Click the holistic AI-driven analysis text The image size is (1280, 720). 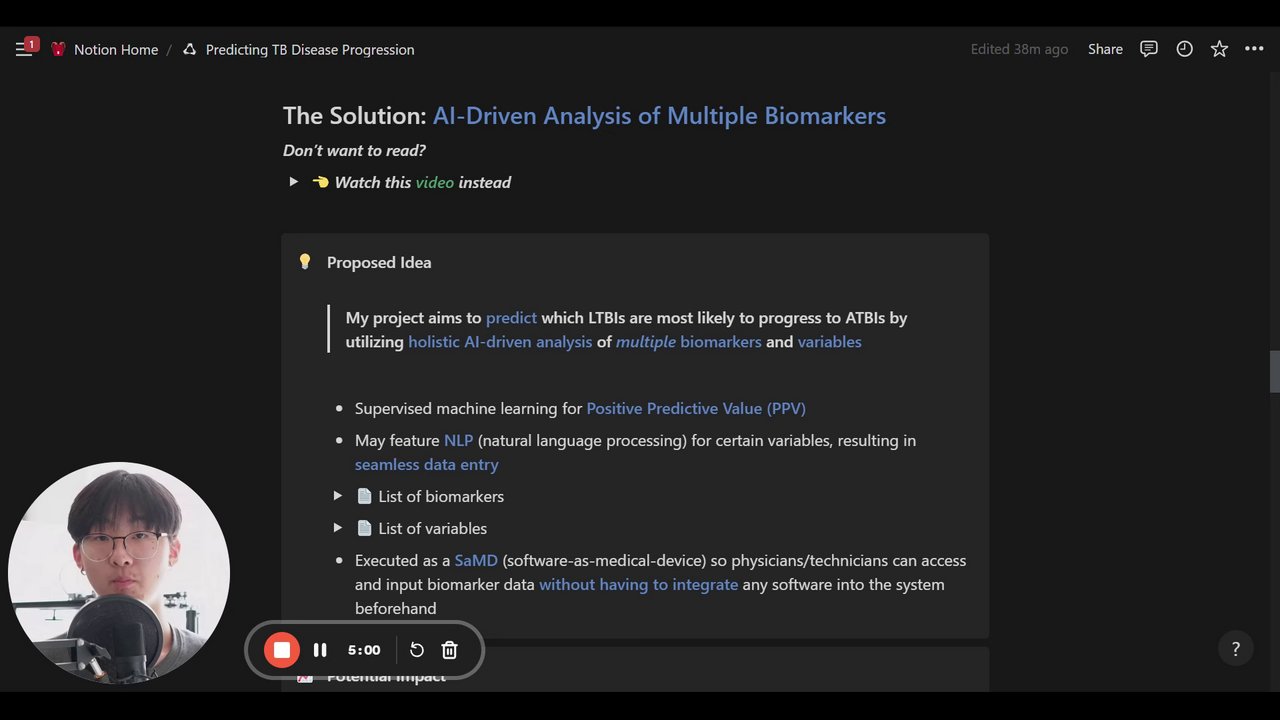(500, 341)
